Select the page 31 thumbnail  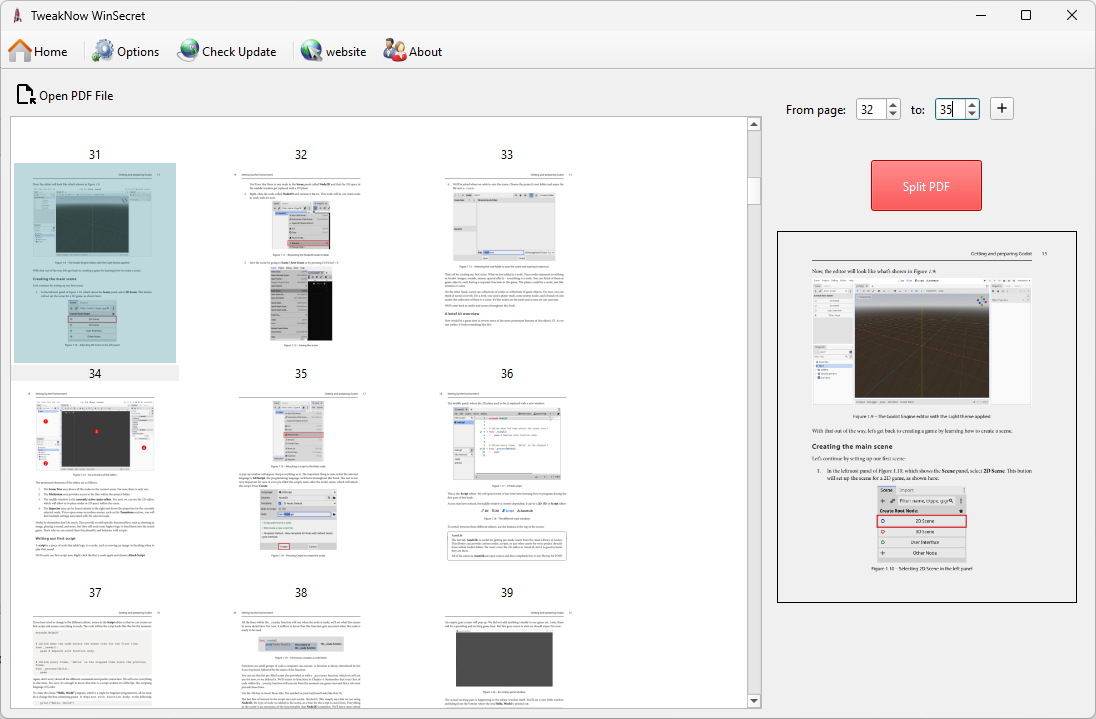coord(94,262)
